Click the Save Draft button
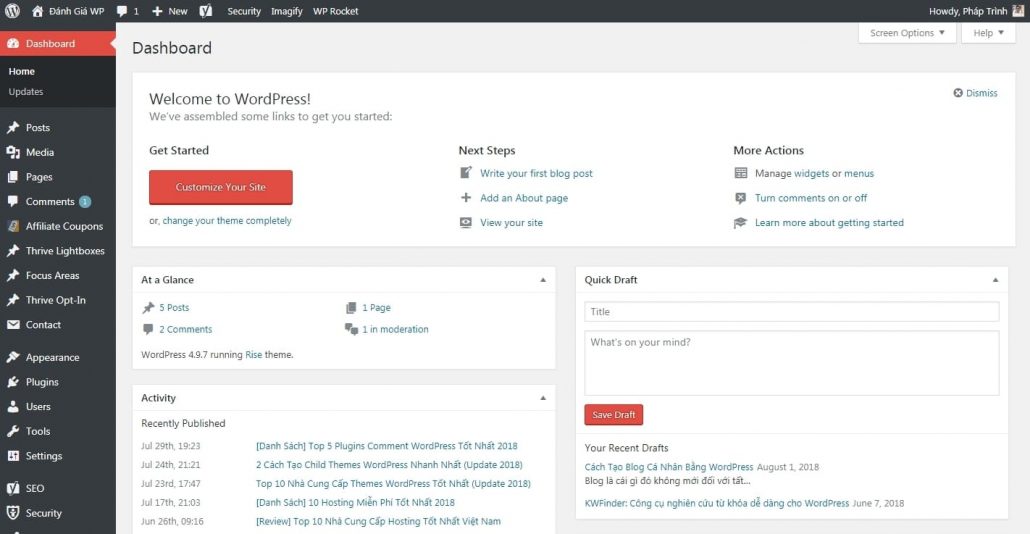Image resolution: width=1030 pixels, height=534 pixels. point(614,414)
